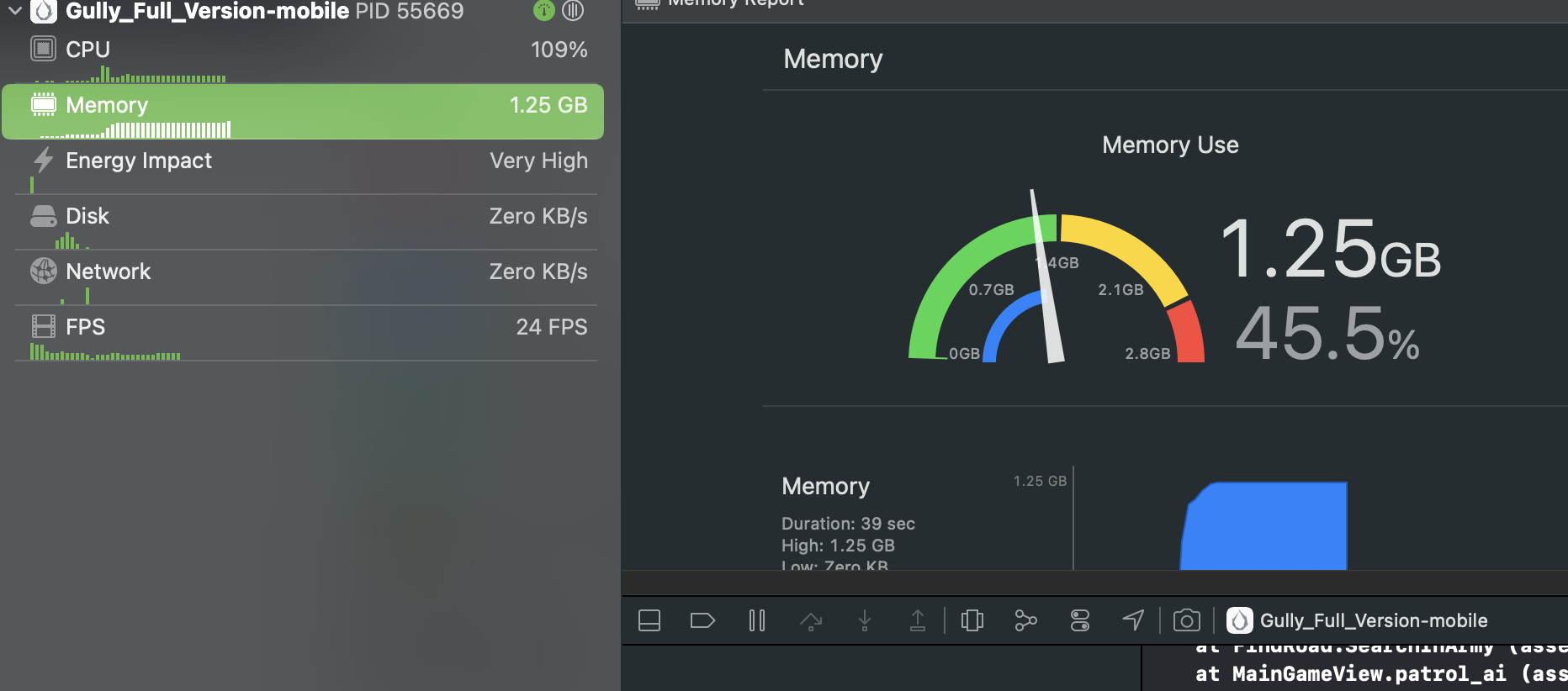Screen dimensions: 1568x691
Task: Toggle breakpoints activation in debug bar
Action: (x=702, y=621)
